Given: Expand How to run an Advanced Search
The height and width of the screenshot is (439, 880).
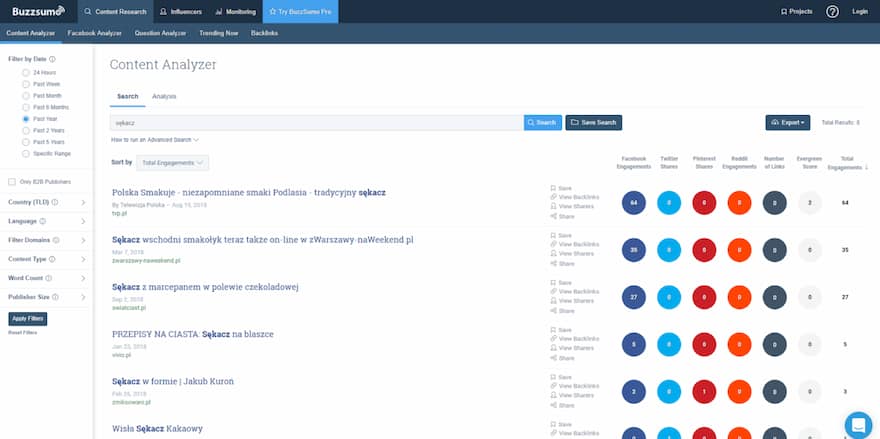Looking at the screenshot, I should 155,140.
